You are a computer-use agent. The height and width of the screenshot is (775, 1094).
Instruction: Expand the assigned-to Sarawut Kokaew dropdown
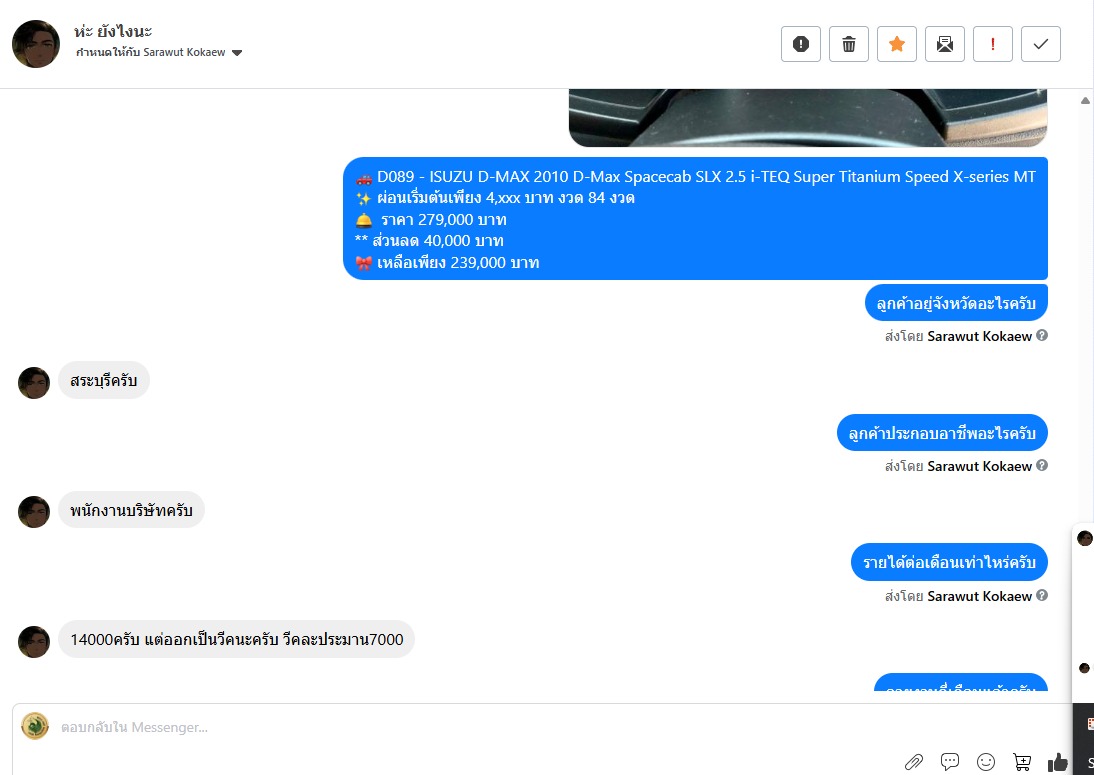pos(237,53)
